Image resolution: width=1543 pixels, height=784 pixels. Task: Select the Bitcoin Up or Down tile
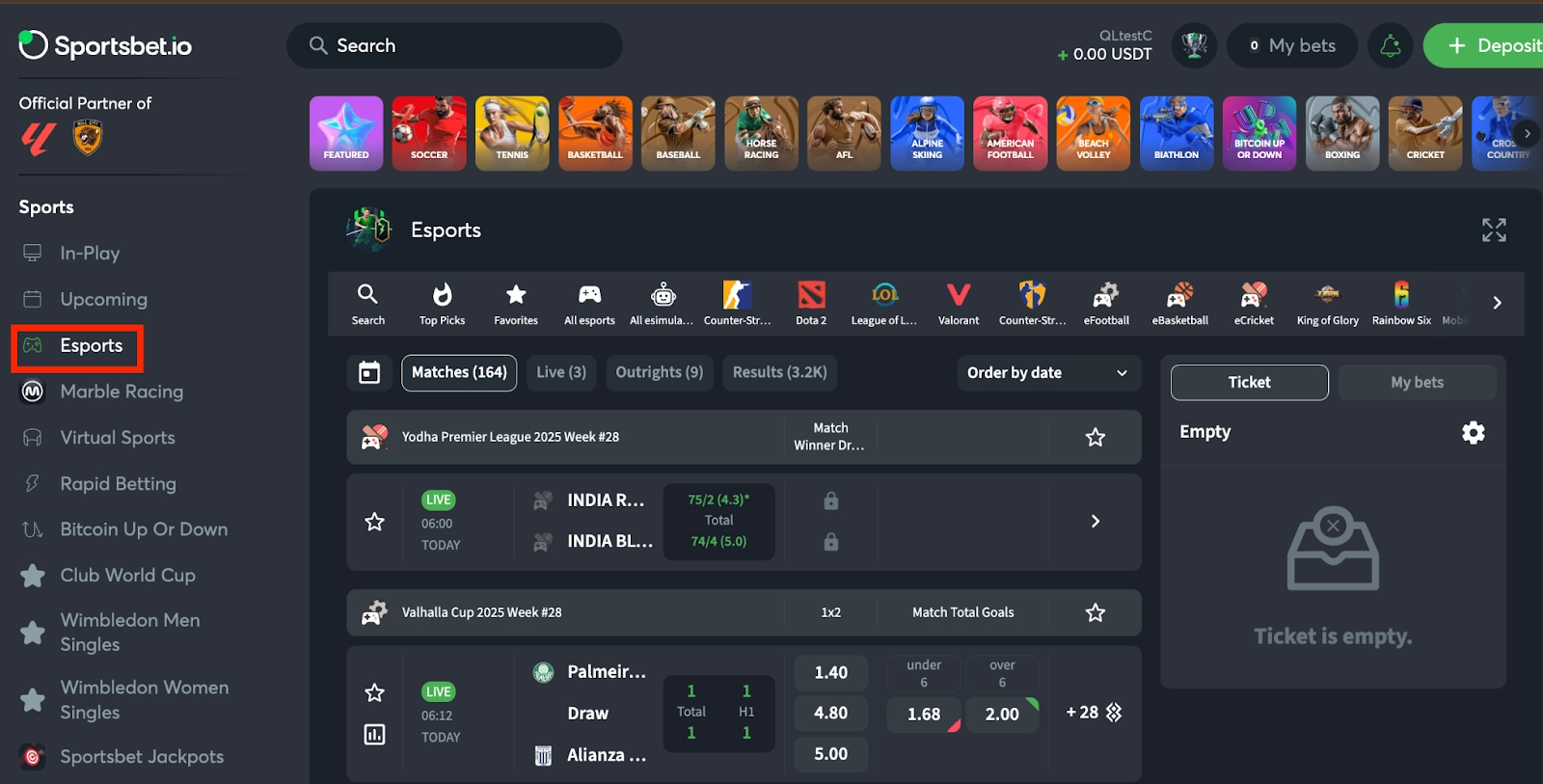click(1259, 133)
